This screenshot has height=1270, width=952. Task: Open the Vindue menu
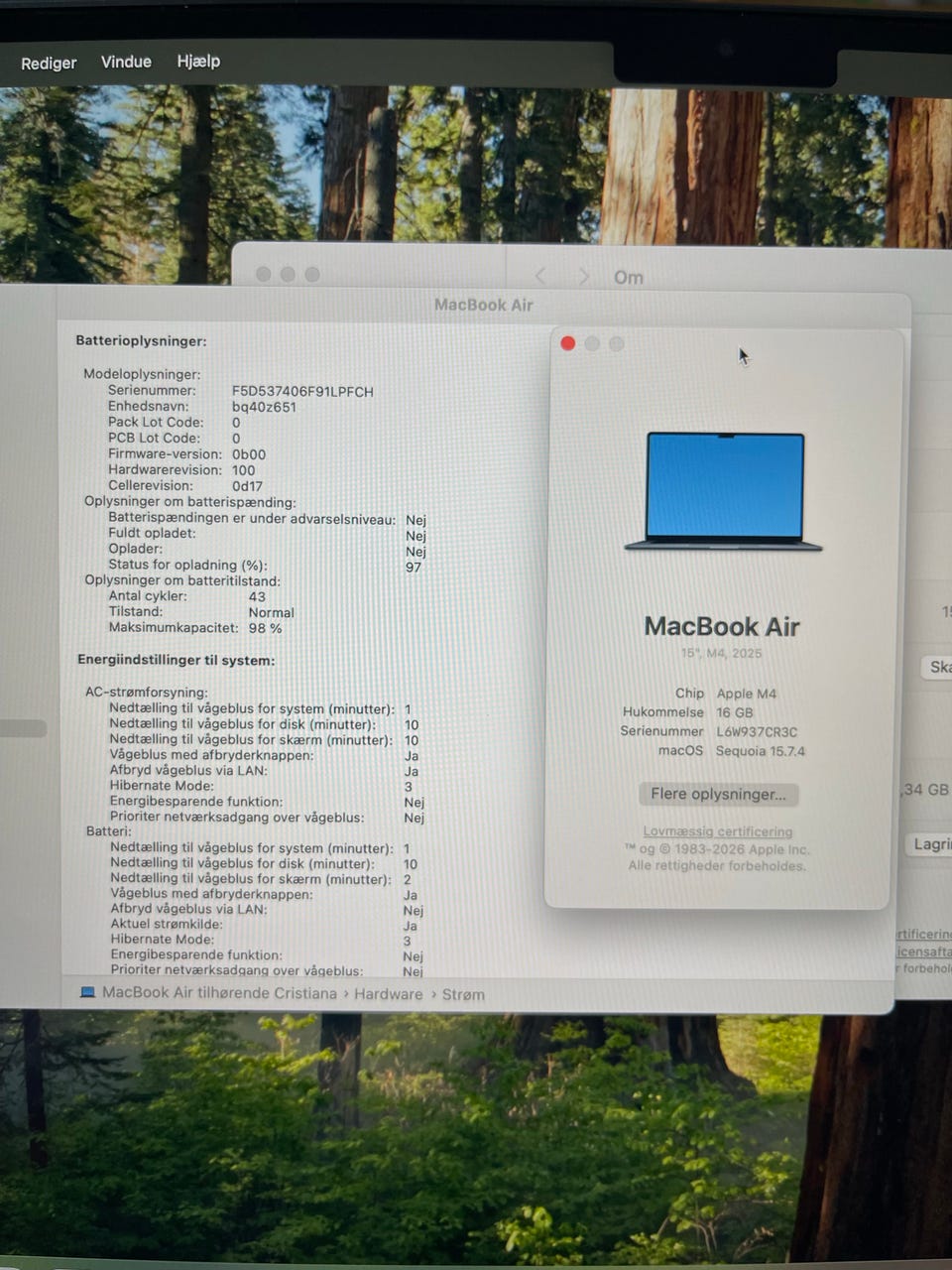pyautogui.click(x=126, y=62)
